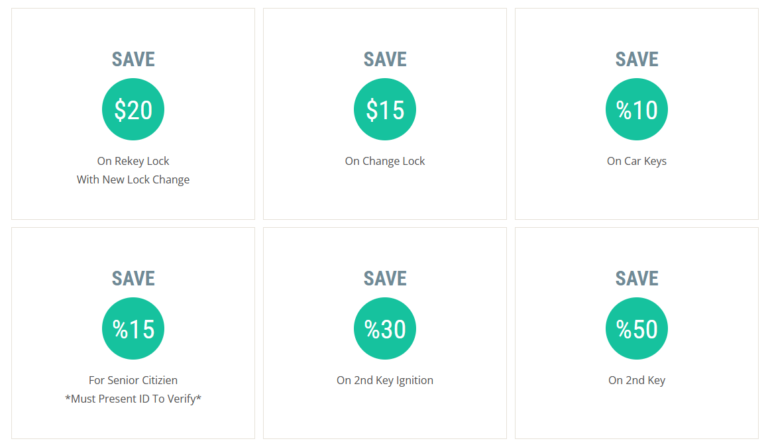Select the 'On Rekey Lock' text
This screenshot has height=447, width=768.
pyautogui.click(x=133, y=161)
